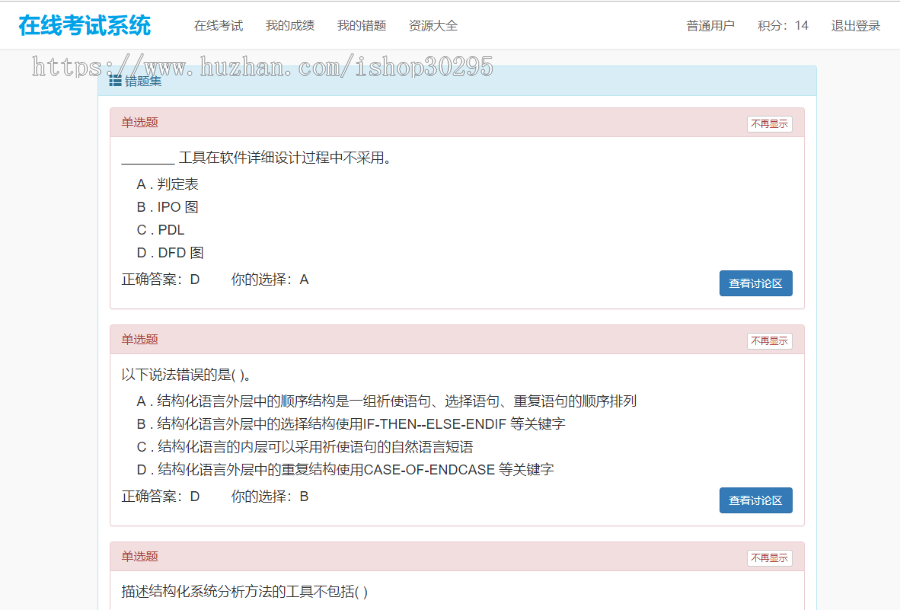Viewport: 900px width, 610px height.
Task: Select option A about 顺序结构是一组祈使语句
Action: 387,401
